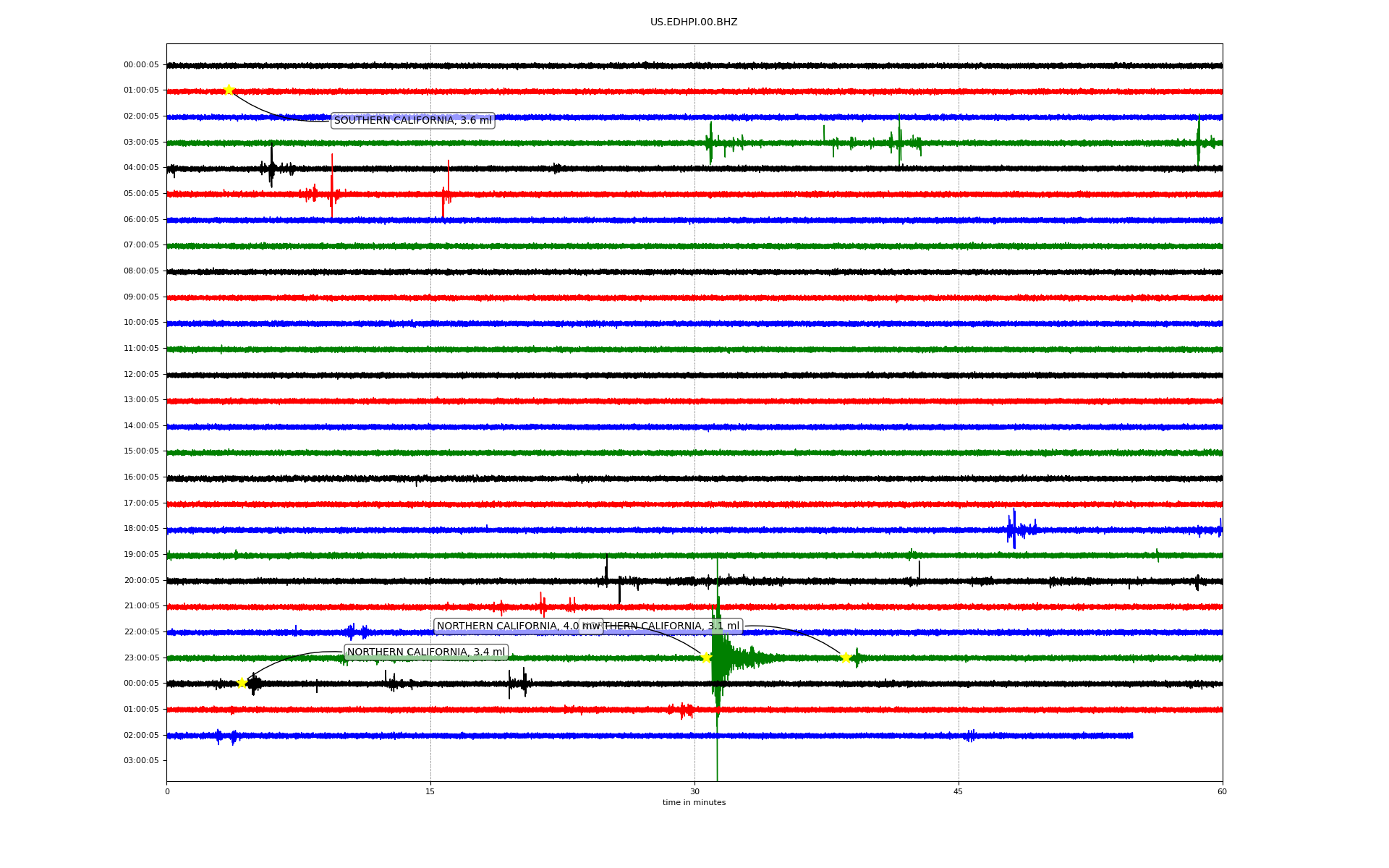Select the NORTHERN CALIFORNIA, 3.4 ml annotation label
This screenshot has height=868, width=1389.
(x=425, y=652)
